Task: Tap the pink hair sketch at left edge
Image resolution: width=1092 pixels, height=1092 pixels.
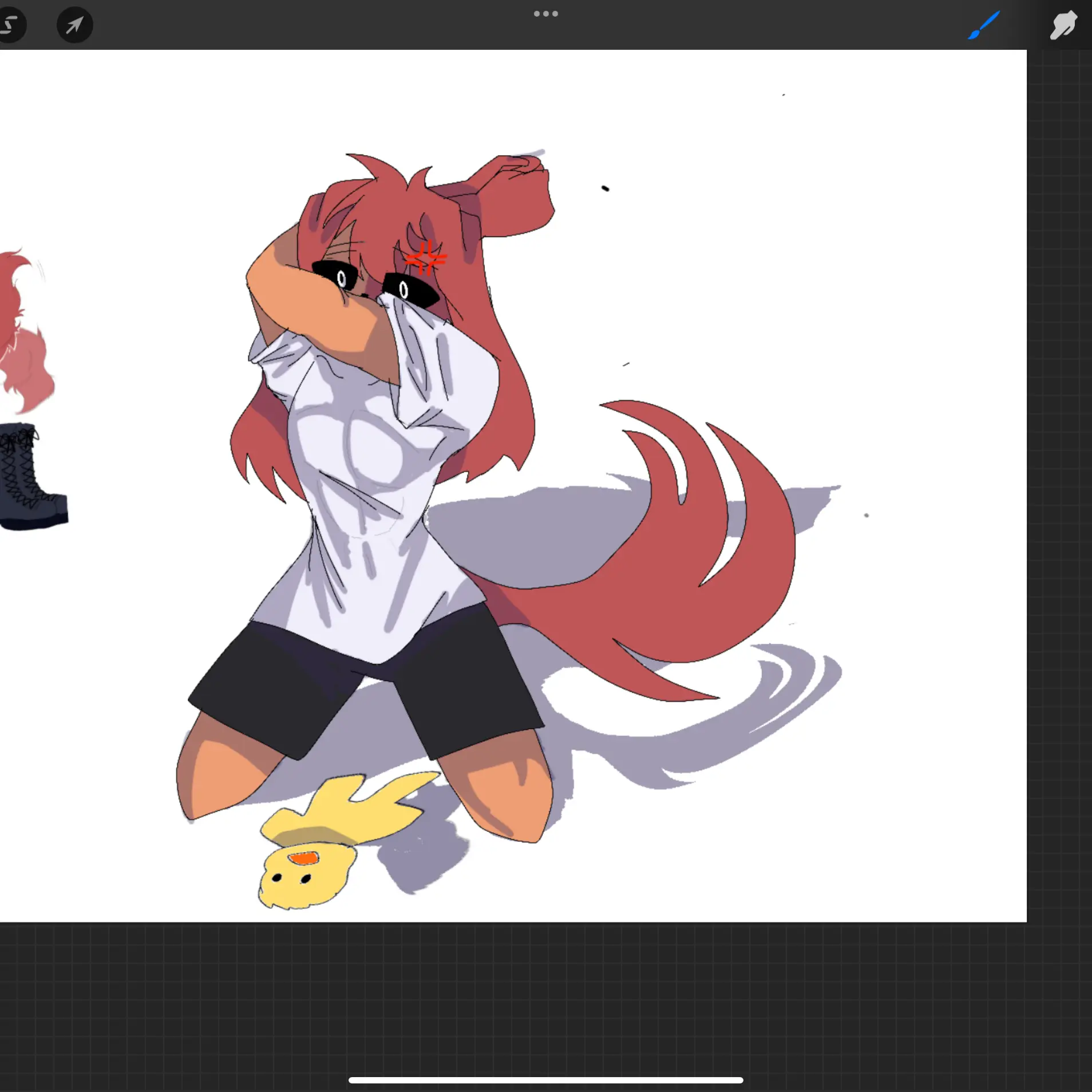Action: click(23, 343)
